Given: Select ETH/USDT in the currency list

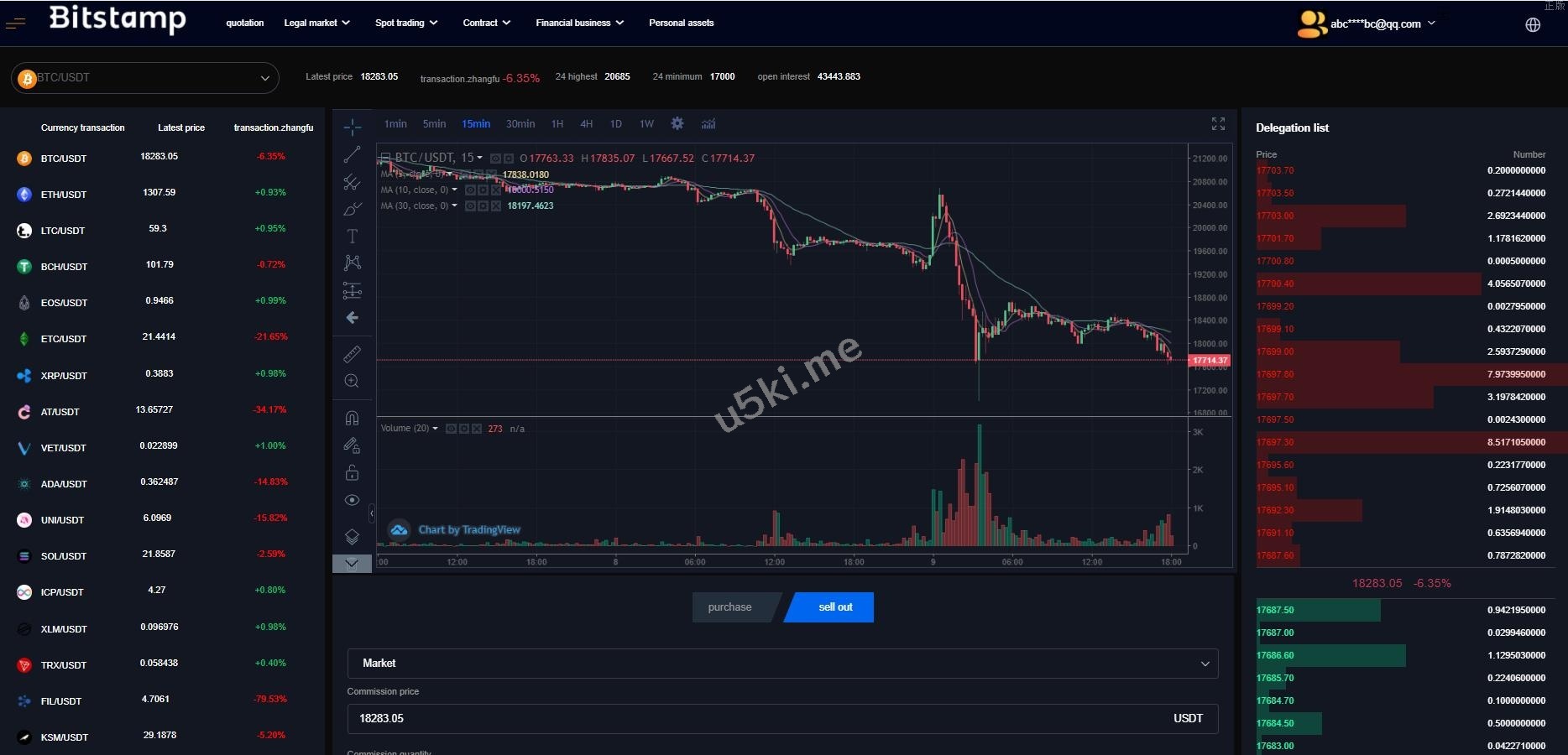Looking at the screenshot, I should [64, 195].
